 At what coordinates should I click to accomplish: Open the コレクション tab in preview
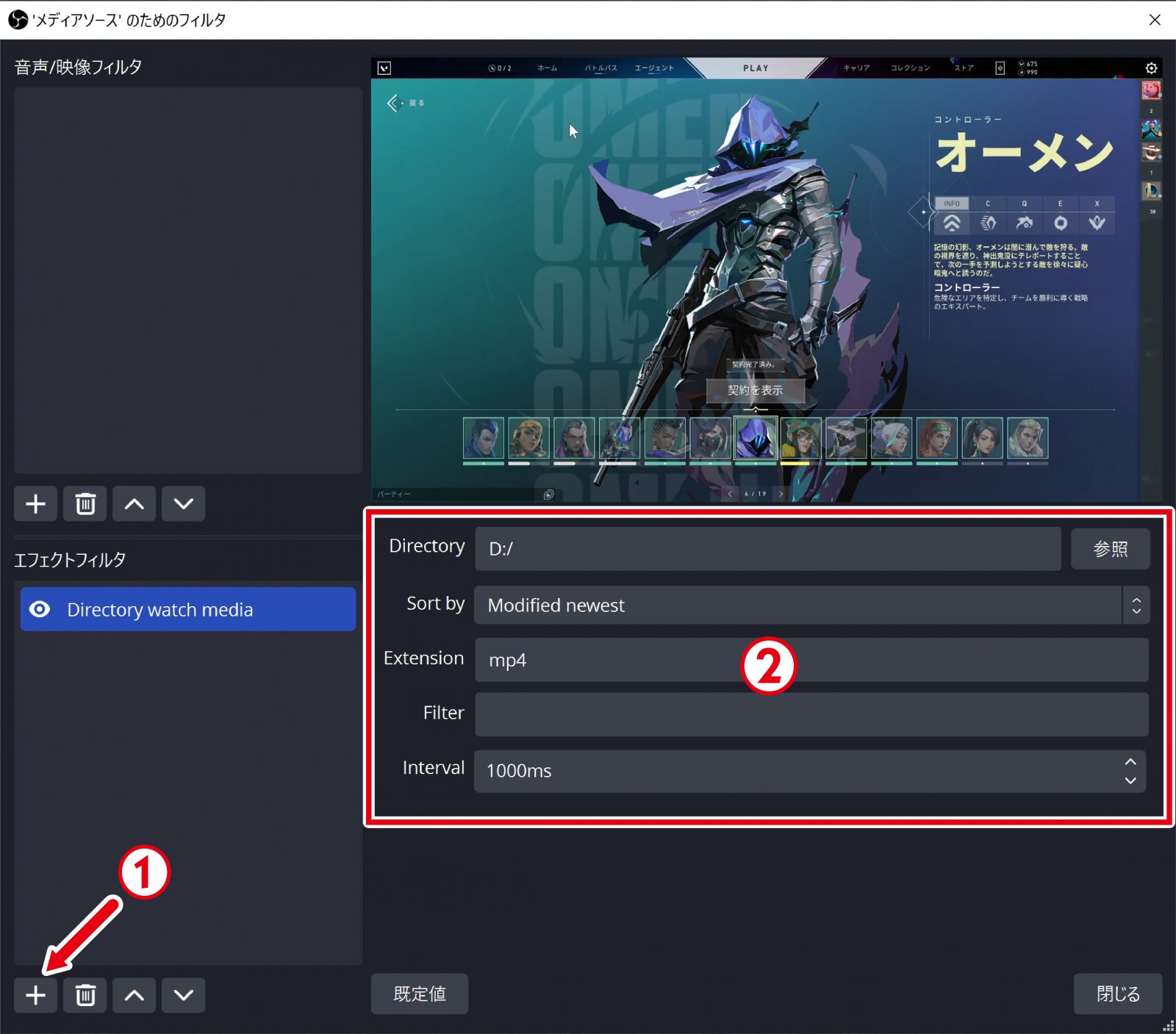point(910,68)
